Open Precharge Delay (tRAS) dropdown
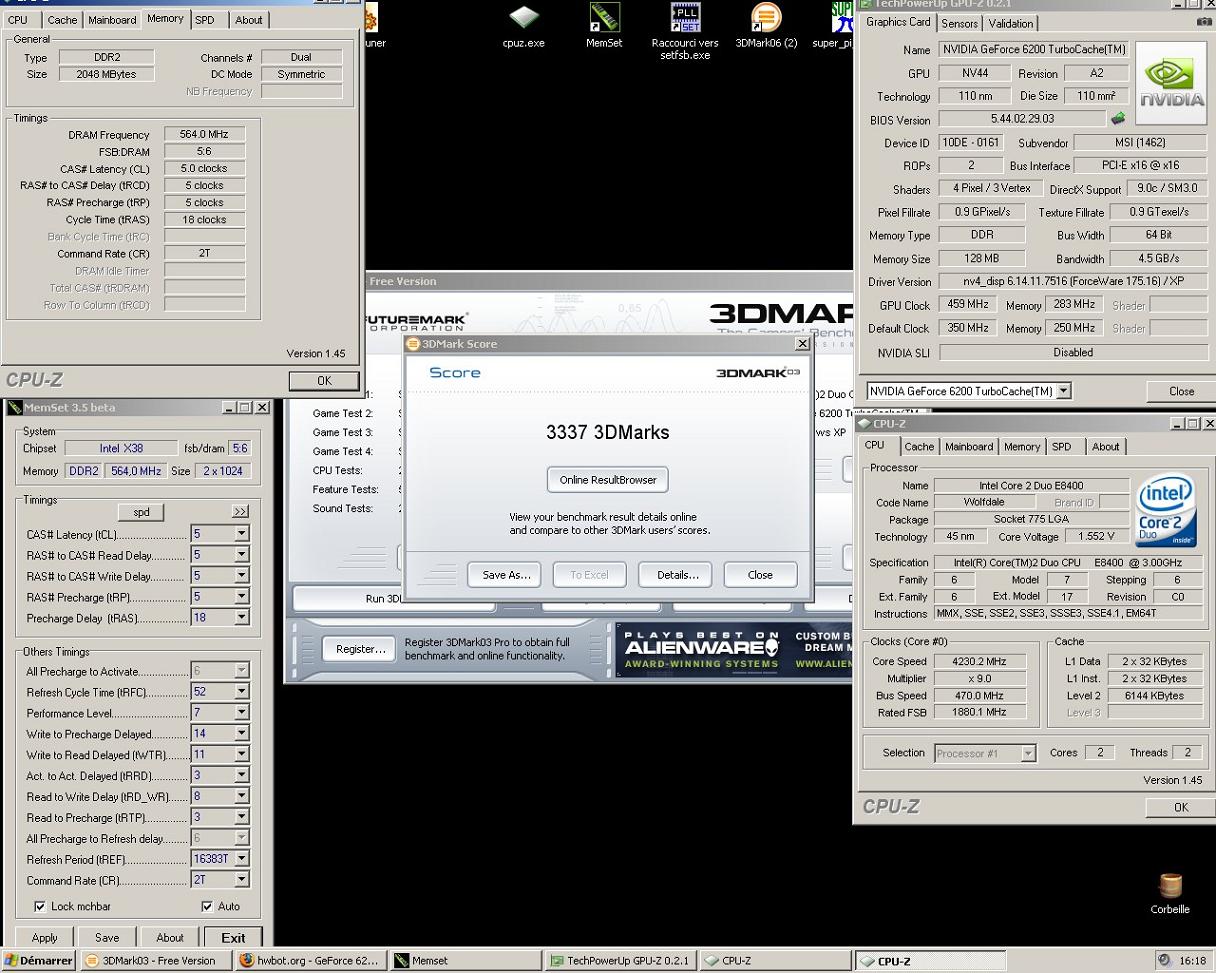1216x973 pixels. [x=241, y=618]
